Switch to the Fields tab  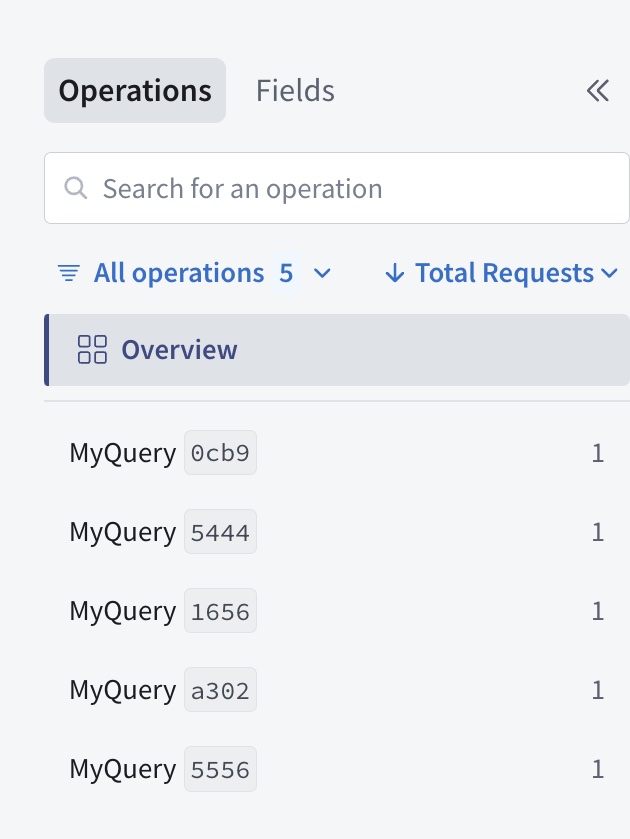coord(295,90)
